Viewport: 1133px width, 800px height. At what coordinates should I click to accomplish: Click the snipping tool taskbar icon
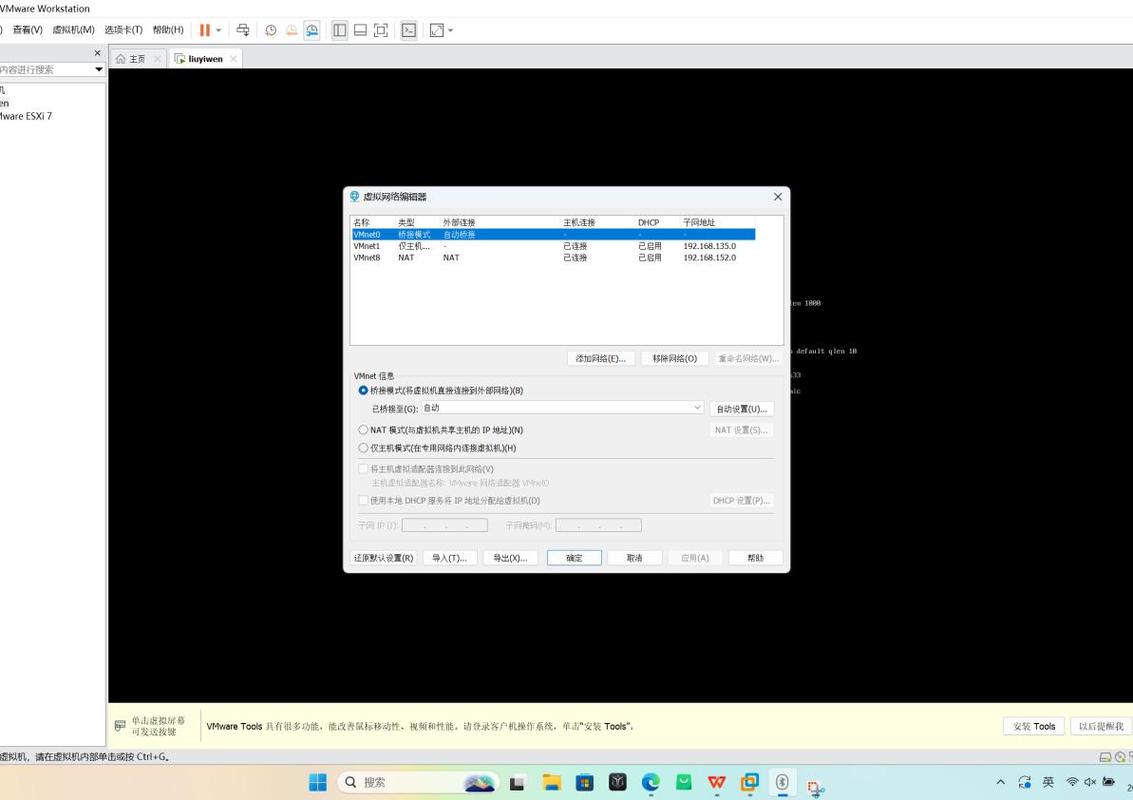[x=815, y=787]
